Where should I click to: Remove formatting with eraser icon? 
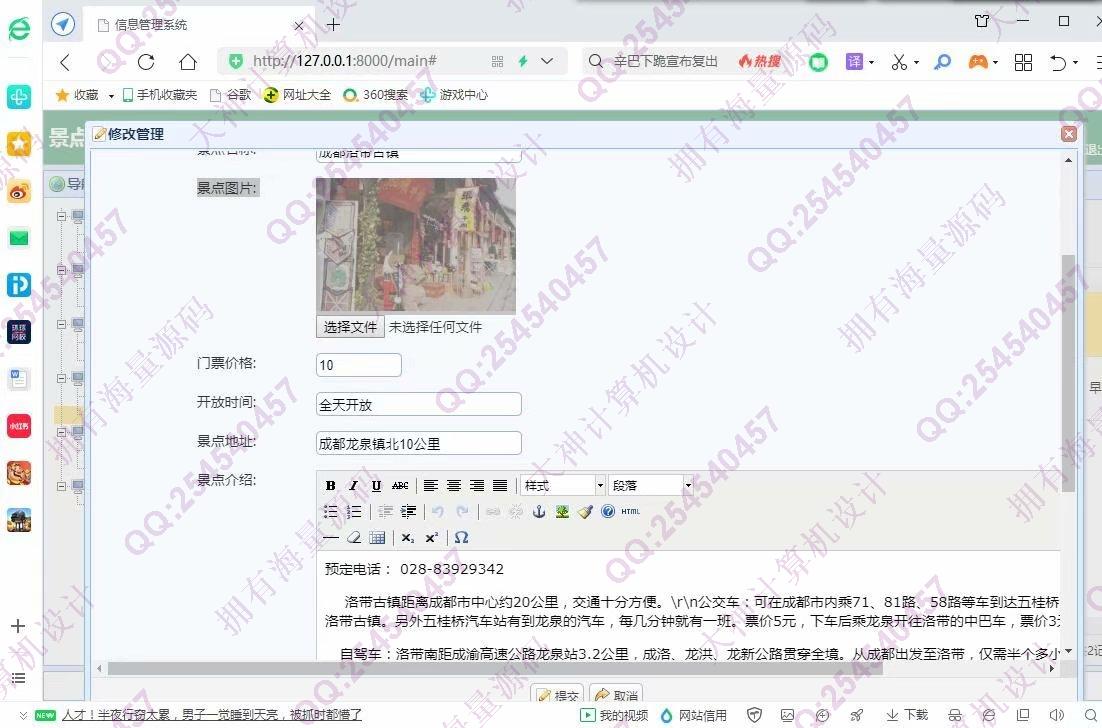pos(354,538)
